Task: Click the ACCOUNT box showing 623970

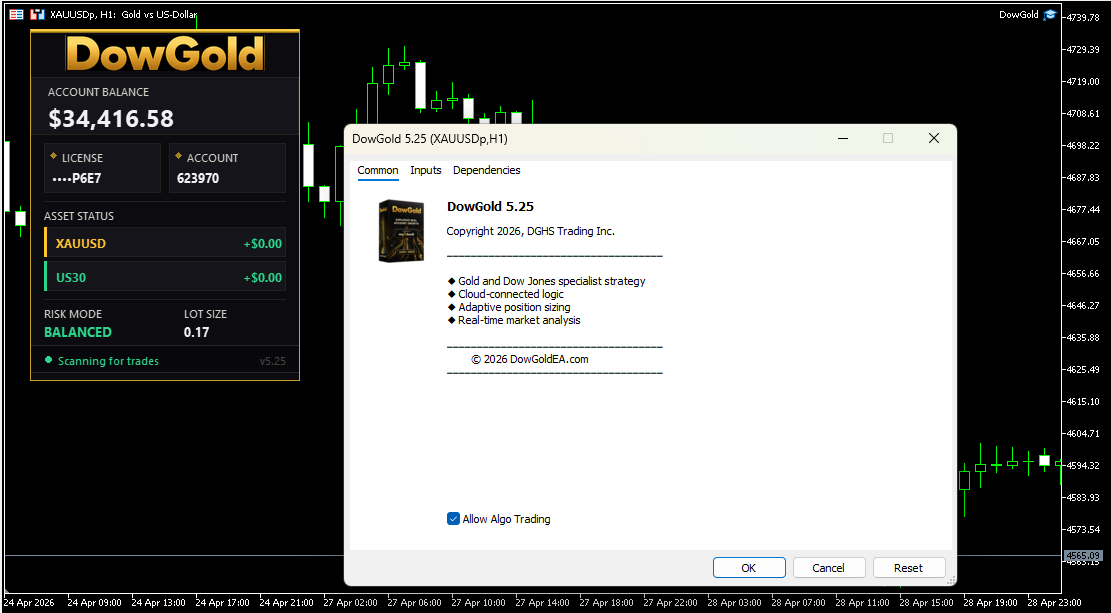Action: click(x=227, y=168)
